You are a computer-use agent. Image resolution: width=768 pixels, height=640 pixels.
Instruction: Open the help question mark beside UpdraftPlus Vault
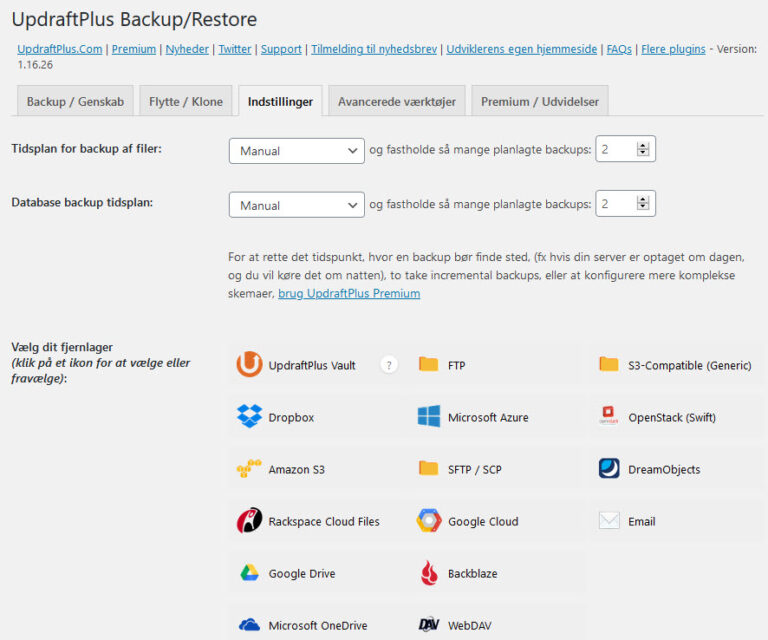[389, 365]
